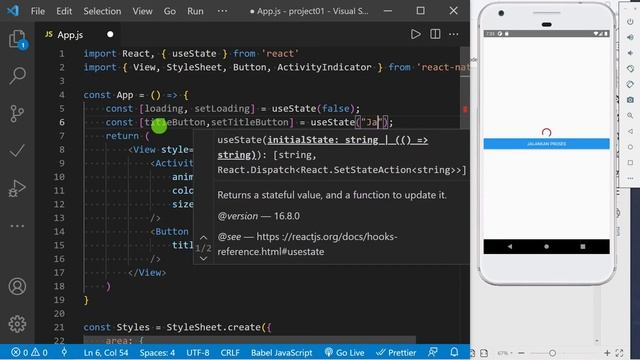Click the emulator power button
The height and width of the screenshot is (360, 640).
pyautogui.click(x=630, y=22)
